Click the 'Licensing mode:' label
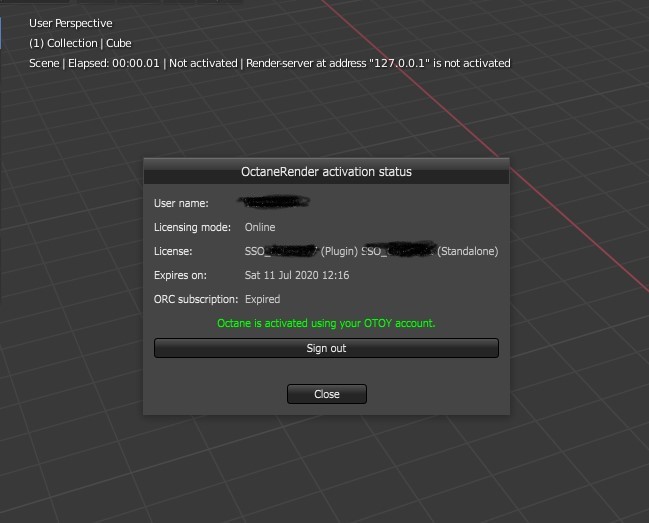The image size is (649, 523). click(x=192, y=227)
